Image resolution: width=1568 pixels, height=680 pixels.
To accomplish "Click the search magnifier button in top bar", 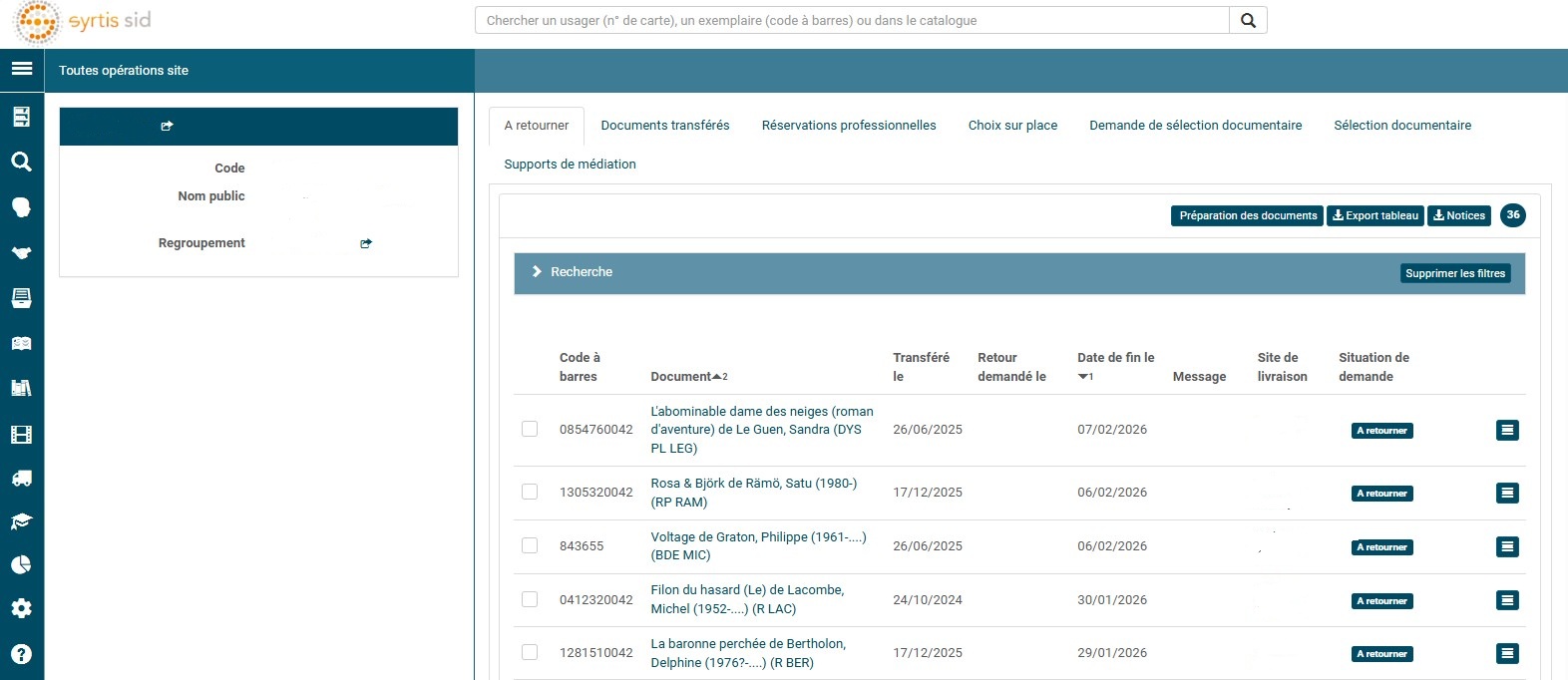I will tap(1248, 20).
